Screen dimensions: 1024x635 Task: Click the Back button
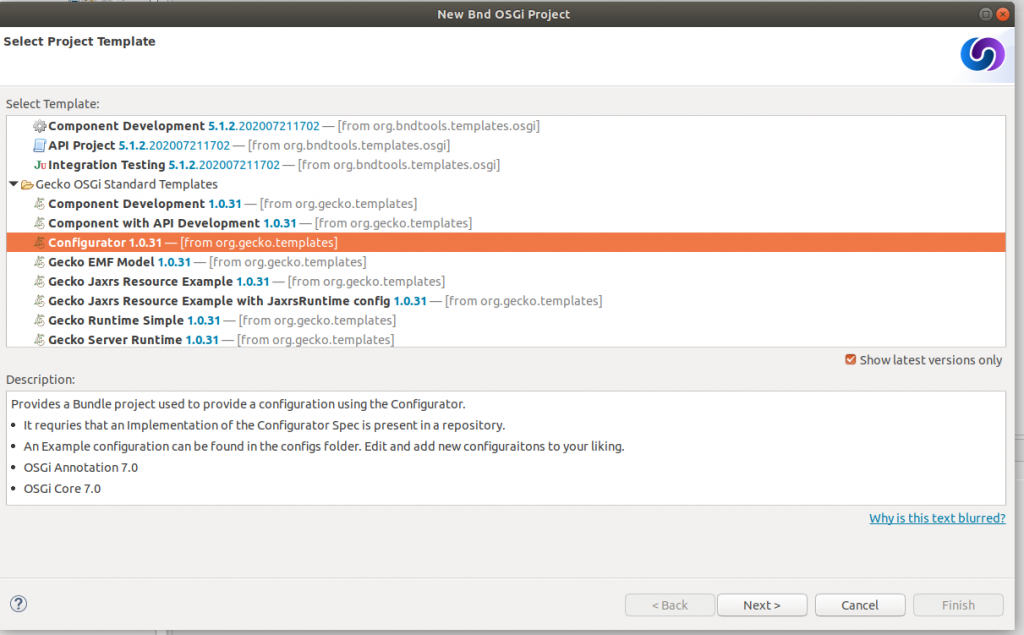click(670, 605)
